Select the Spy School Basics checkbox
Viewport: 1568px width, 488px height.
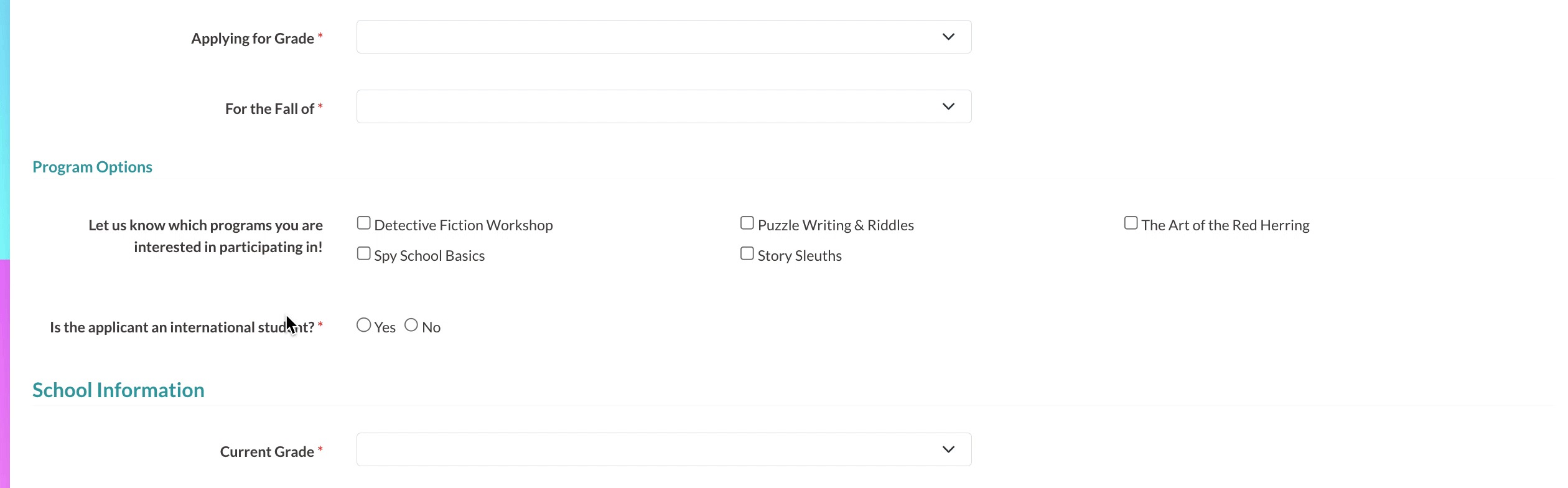tap(364, 254)
